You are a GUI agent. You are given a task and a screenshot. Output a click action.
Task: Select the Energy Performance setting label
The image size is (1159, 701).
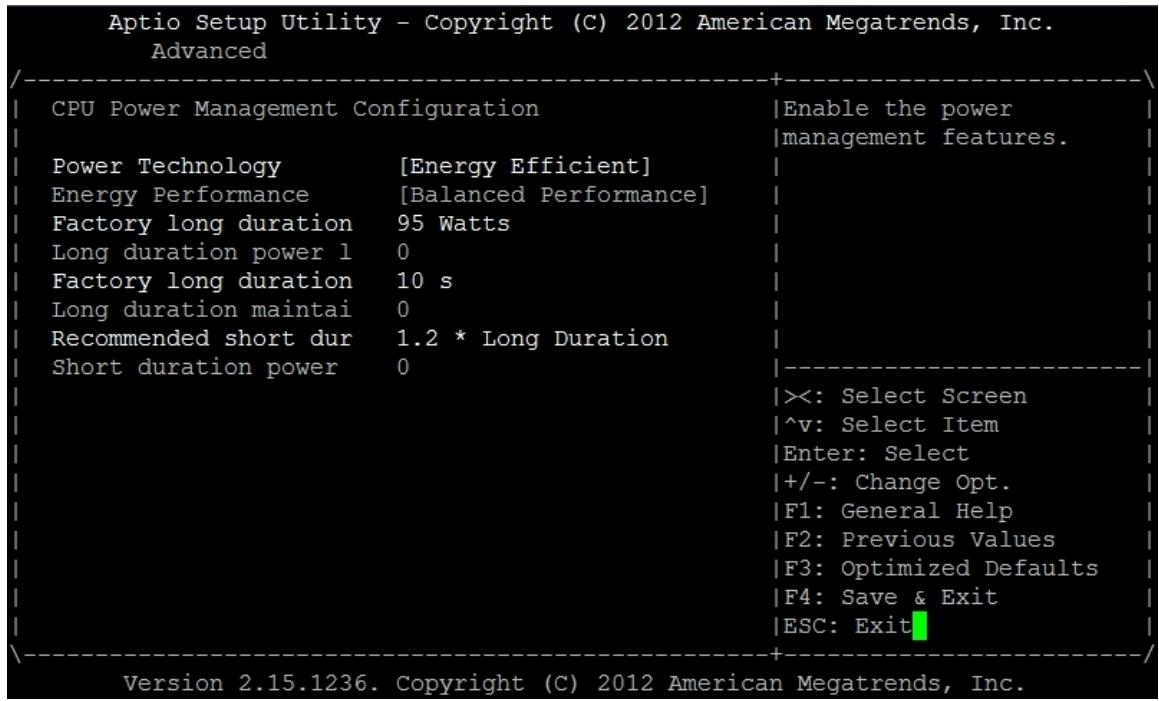click(x=180, y=195)
